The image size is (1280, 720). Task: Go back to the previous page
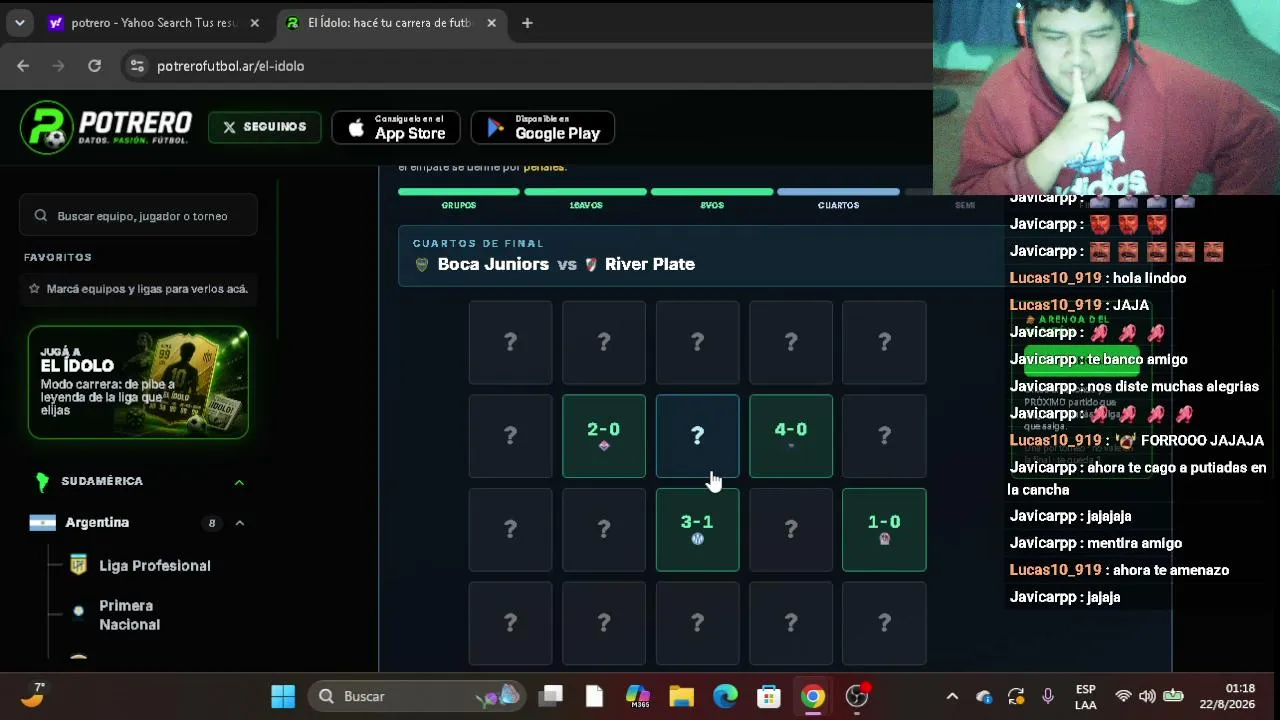[23, 66]
